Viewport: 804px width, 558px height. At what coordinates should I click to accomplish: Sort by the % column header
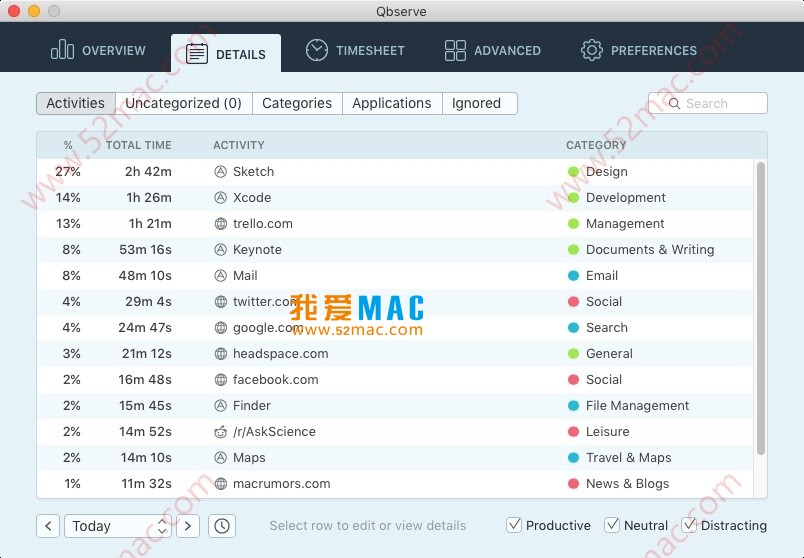(x=68, y=145)
